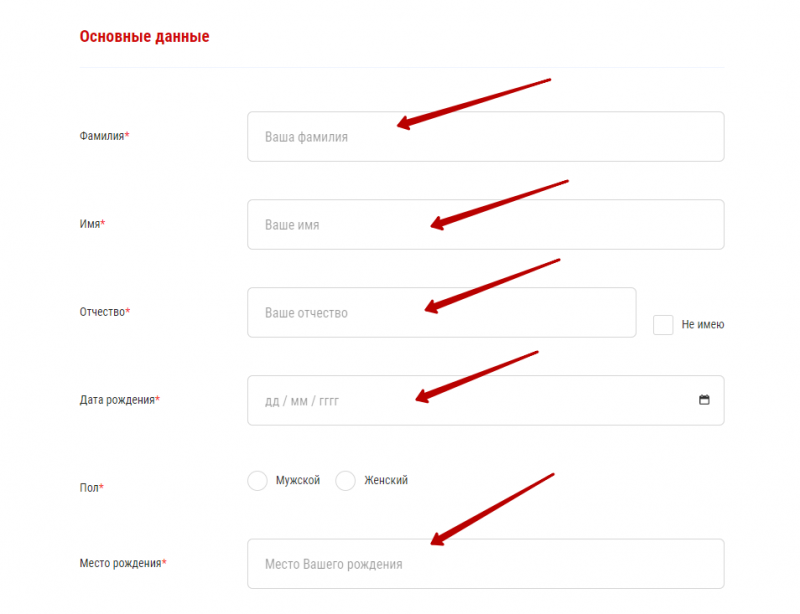Focus the "Место Вашего рождения" field
Viewport: 800px width, 614px height.
point(485,564)
